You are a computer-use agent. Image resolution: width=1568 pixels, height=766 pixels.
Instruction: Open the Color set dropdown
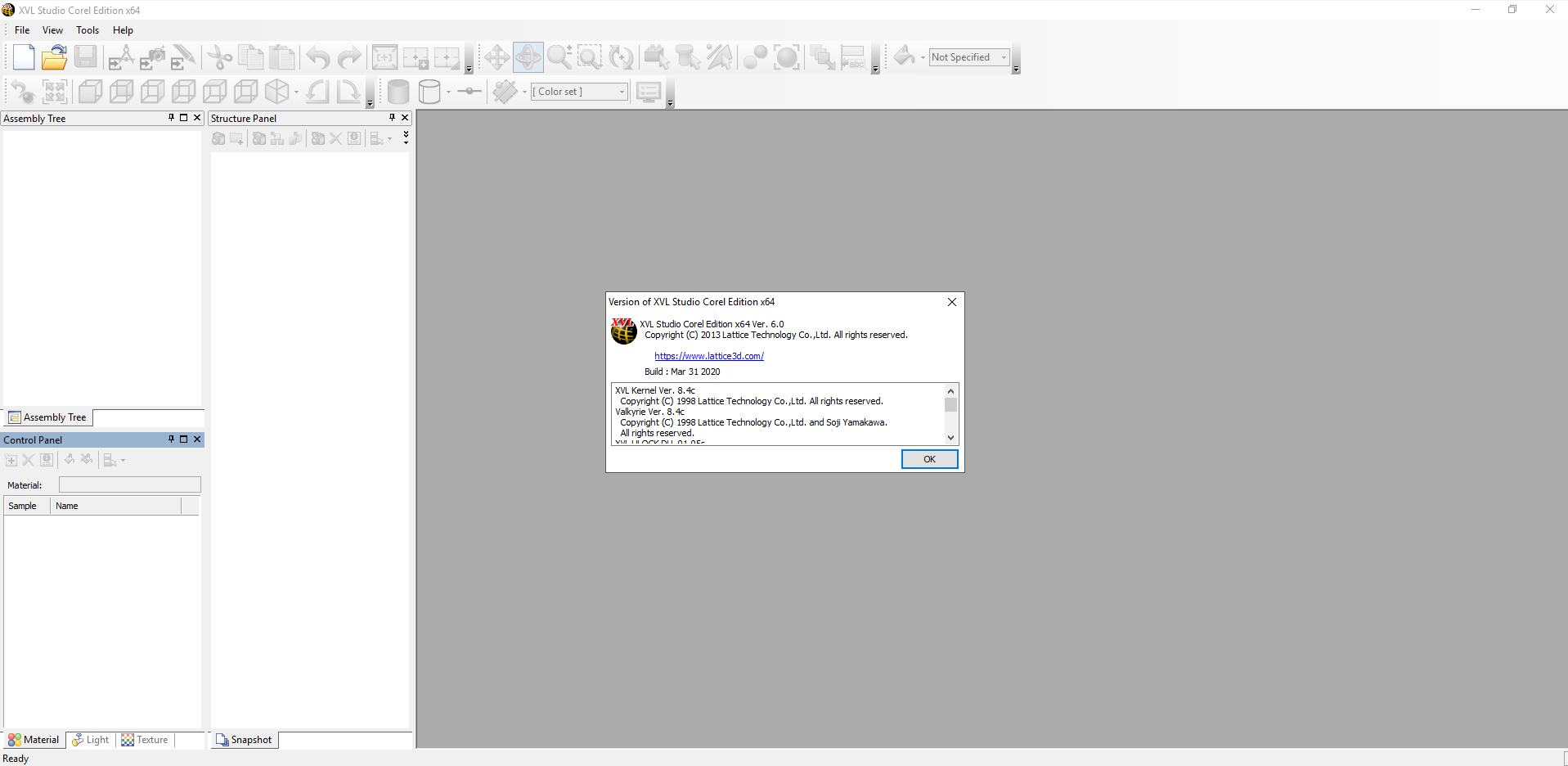tap(580, 92)
